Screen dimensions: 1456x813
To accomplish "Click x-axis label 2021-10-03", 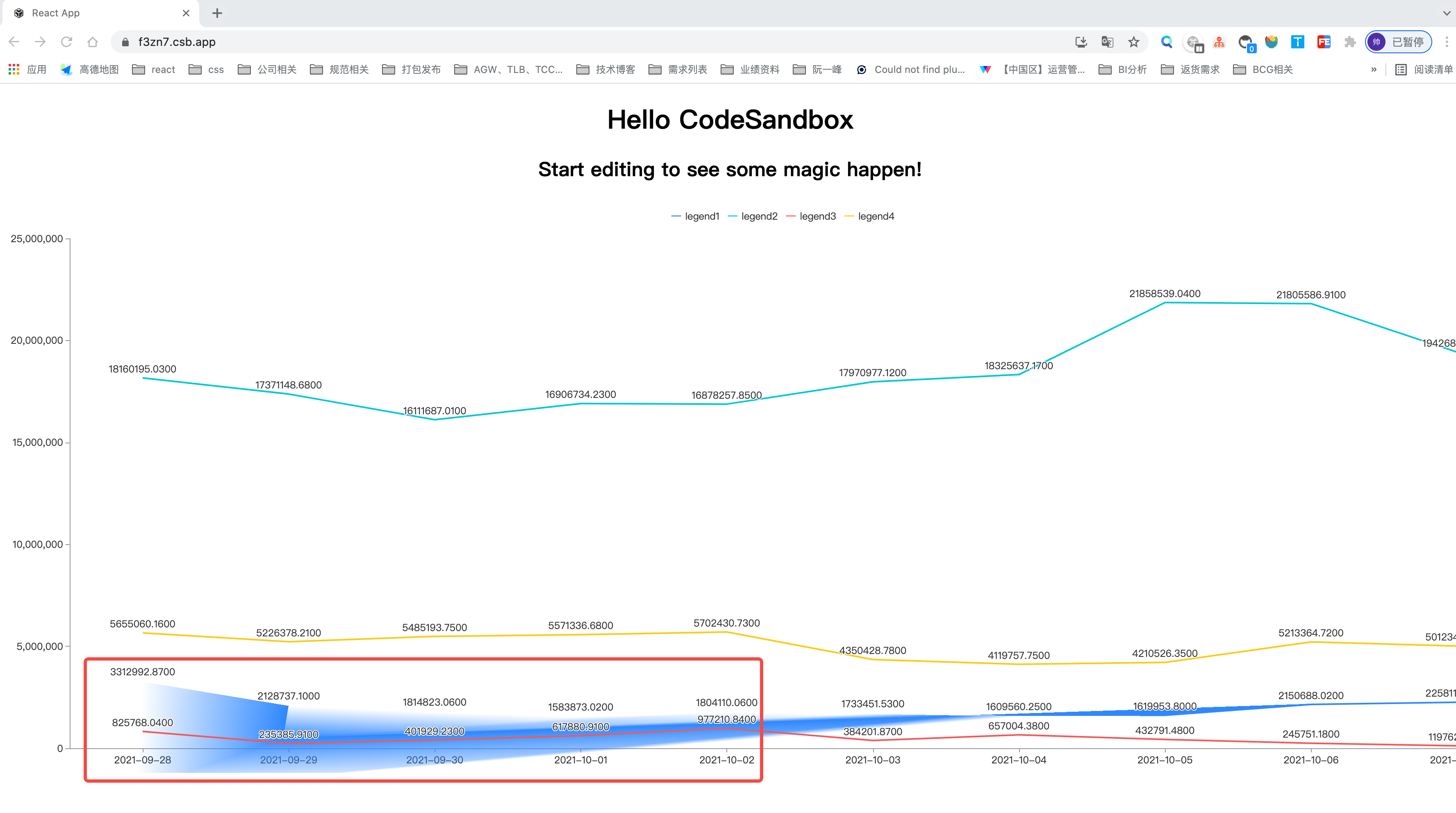I will (873, 760).
